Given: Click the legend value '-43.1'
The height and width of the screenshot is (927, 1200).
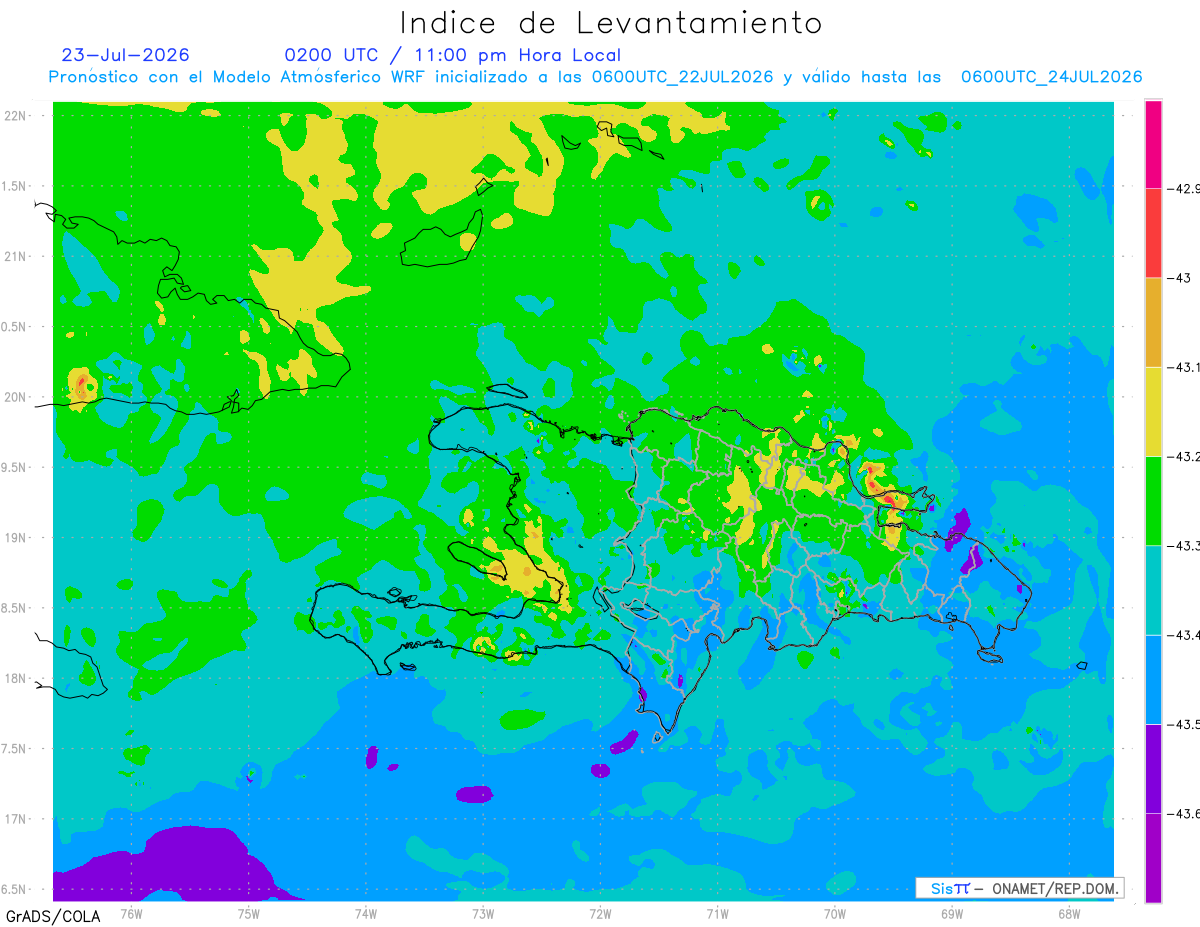Looking at the screenshot, I should 1183,367.
